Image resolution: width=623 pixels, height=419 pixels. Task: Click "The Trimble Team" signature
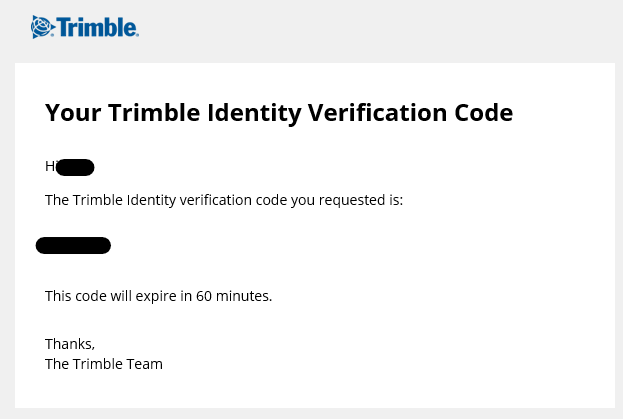coord(104,364)
